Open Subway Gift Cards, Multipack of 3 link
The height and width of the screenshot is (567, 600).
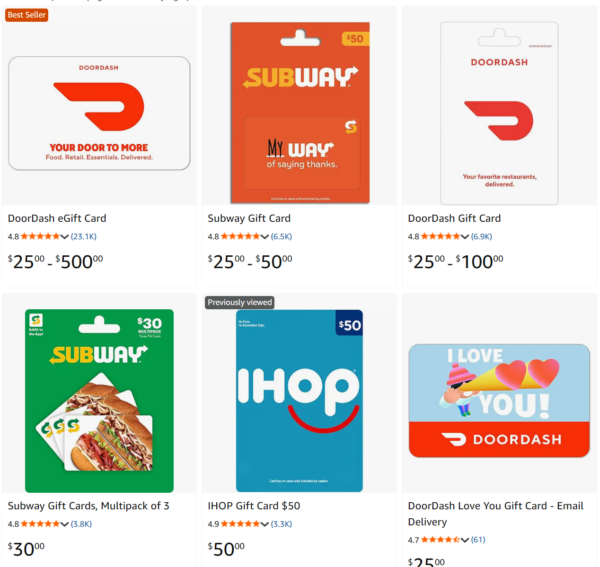click(88, 506)
